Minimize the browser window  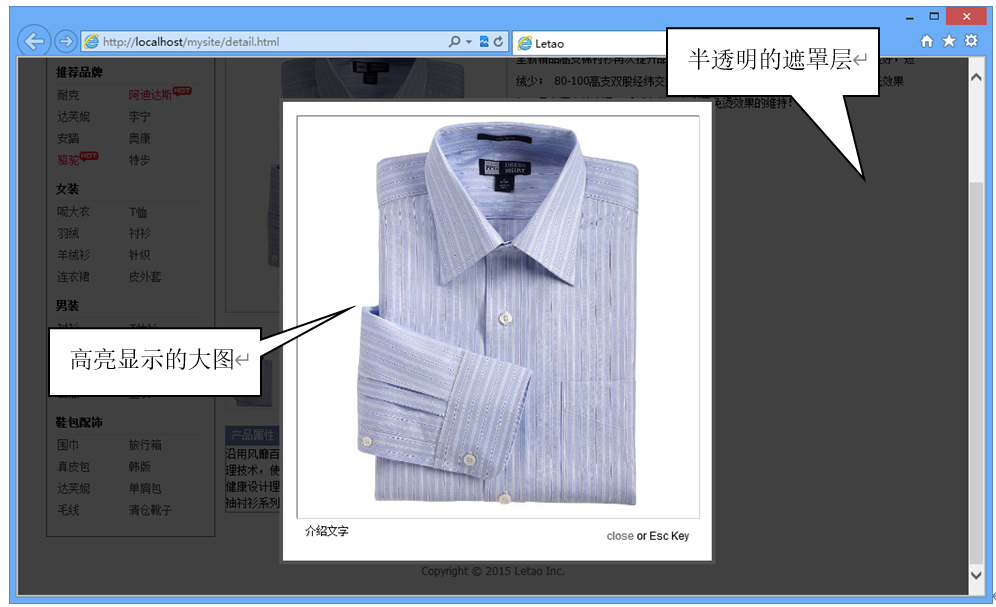[x=910, y=17]
